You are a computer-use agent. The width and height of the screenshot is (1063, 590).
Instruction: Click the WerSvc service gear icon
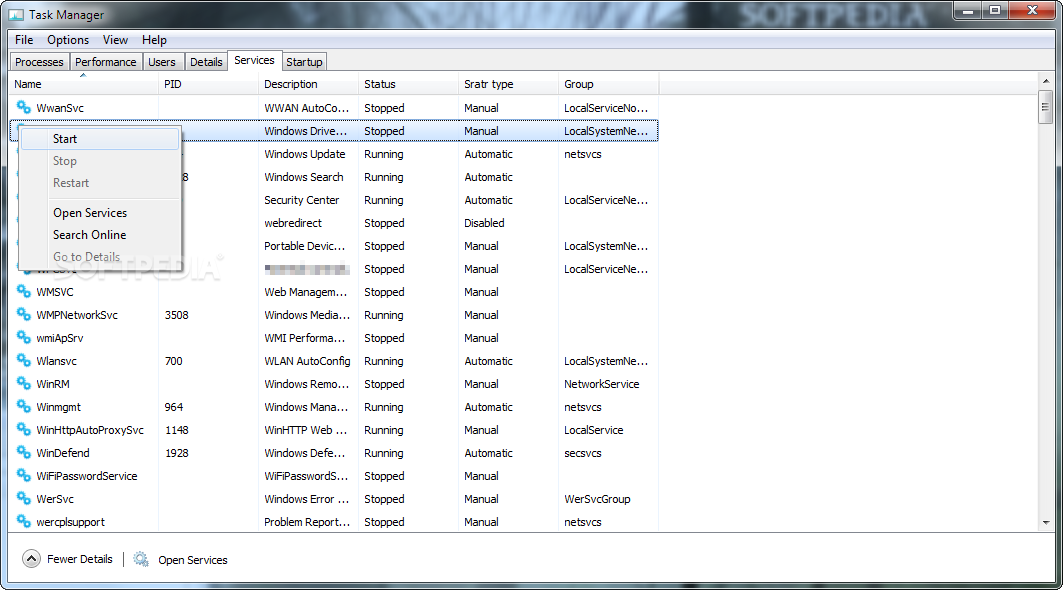pos(24,499)
